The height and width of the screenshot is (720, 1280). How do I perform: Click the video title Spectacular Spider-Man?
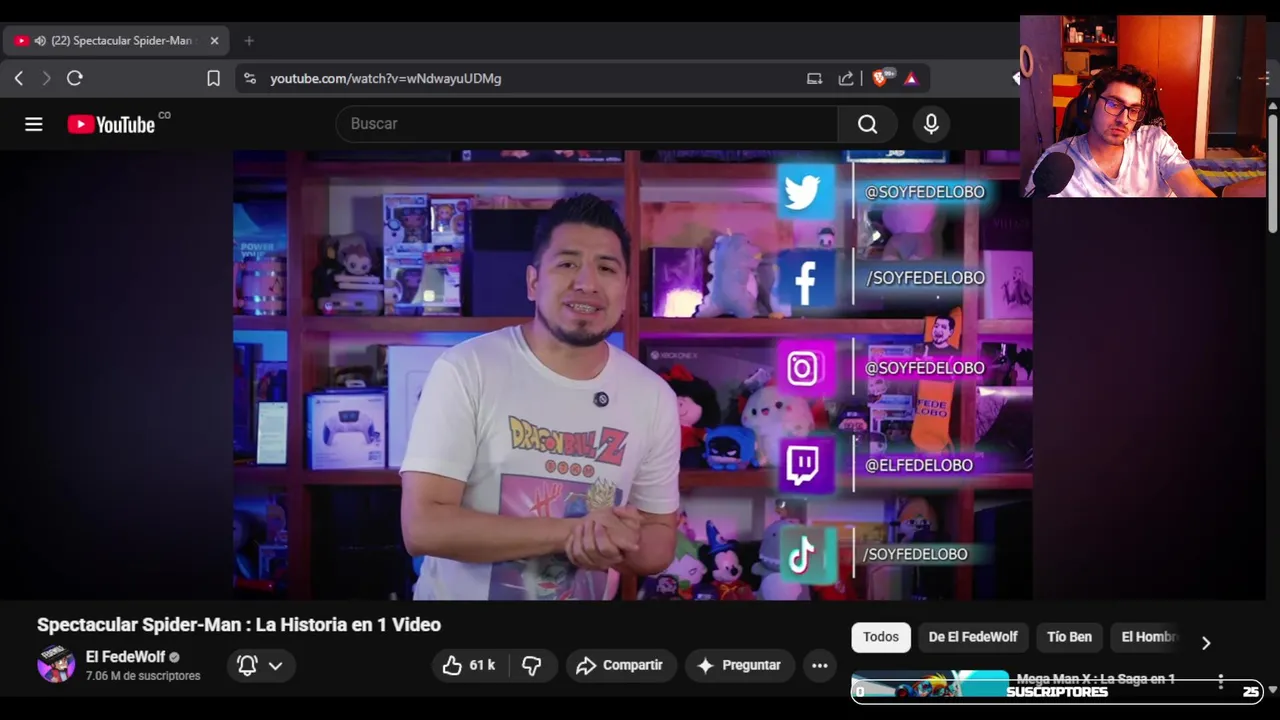(x=239, y=625)
